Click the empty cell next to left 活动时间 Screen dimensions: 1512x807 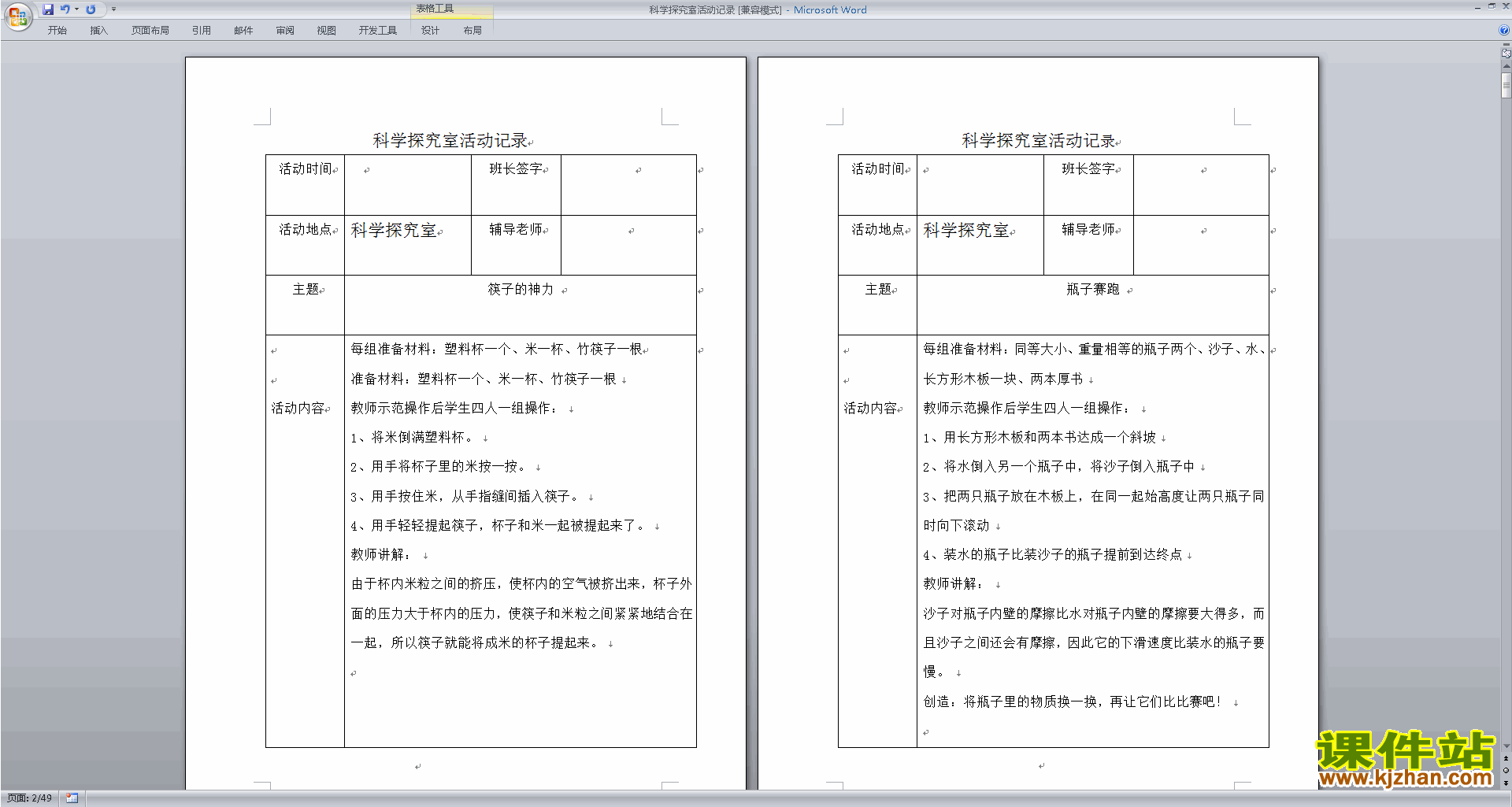[408, 185]
